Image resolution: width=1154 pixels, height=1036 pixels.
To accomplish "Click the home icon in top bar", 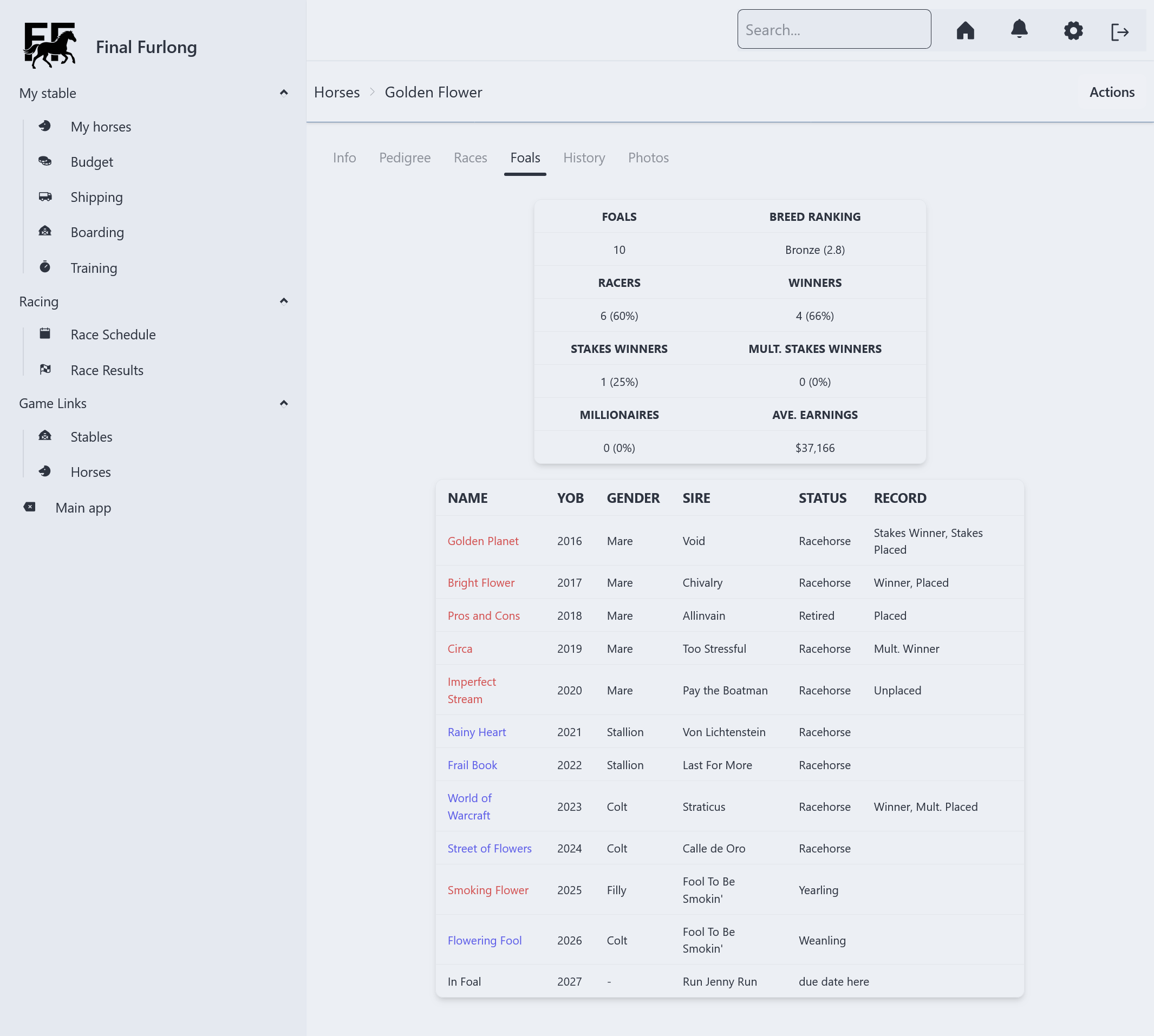I will click(965, 30).
